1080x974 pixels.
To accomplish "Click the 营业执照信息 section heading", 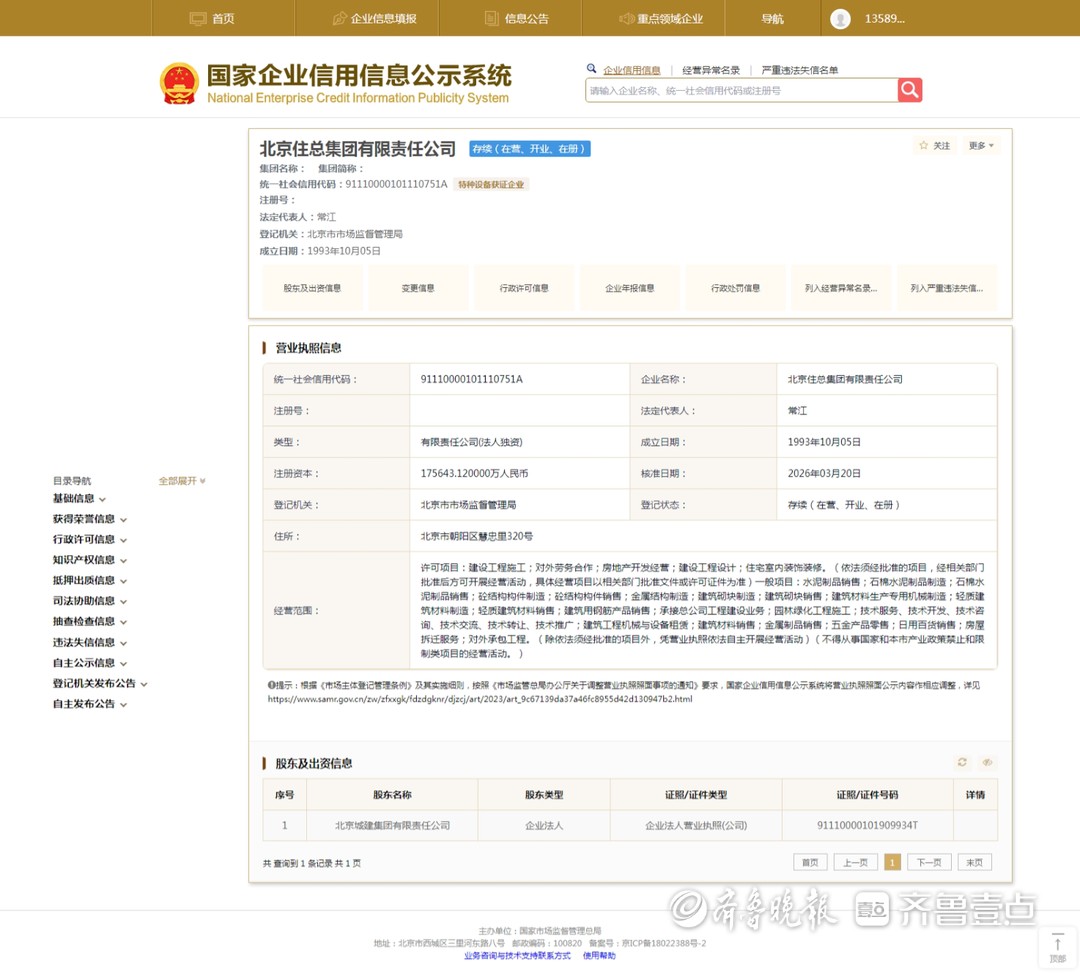I will (x=308, y=348).
